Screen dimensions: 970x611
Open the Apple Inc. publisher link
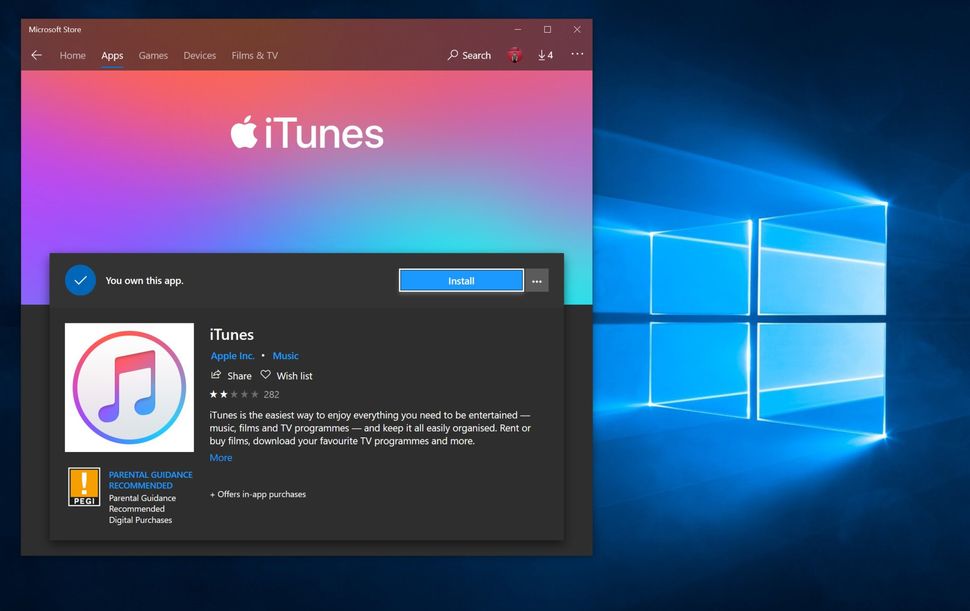[x=231, y=355]
